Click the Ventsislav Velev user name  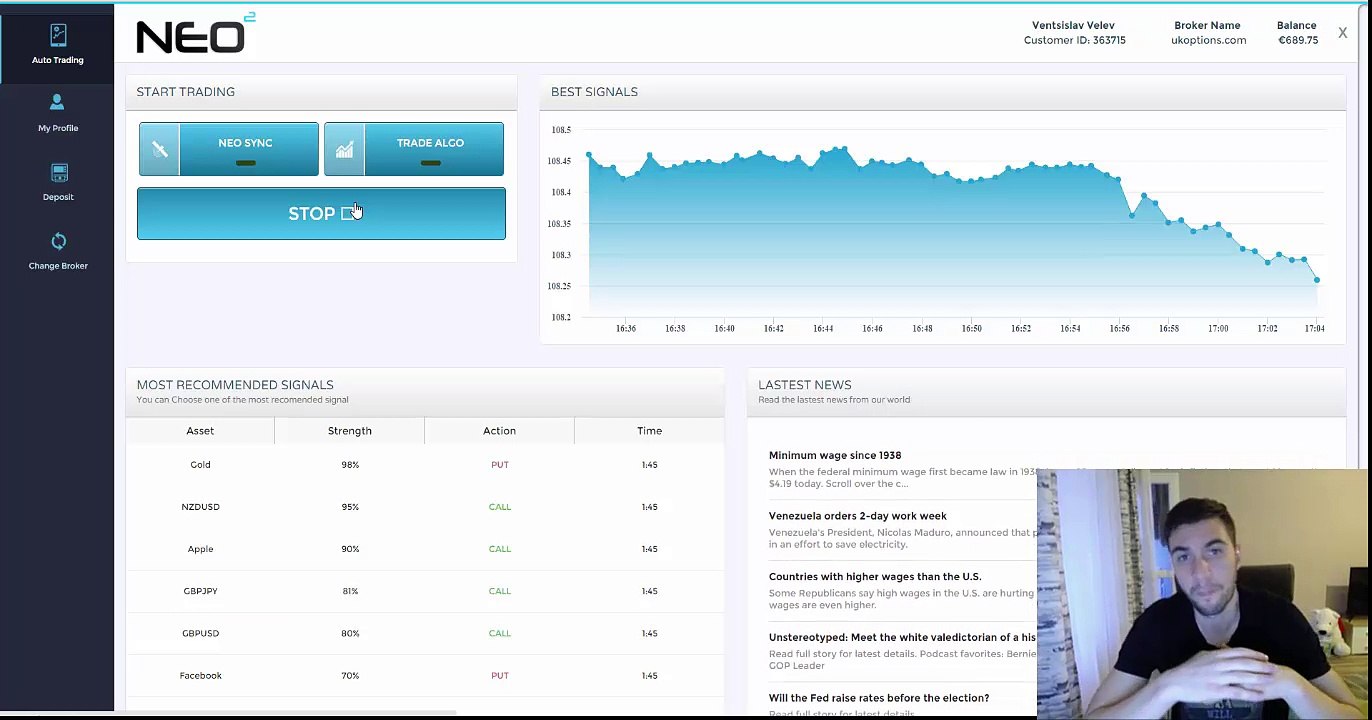[x=1073, y=25]
